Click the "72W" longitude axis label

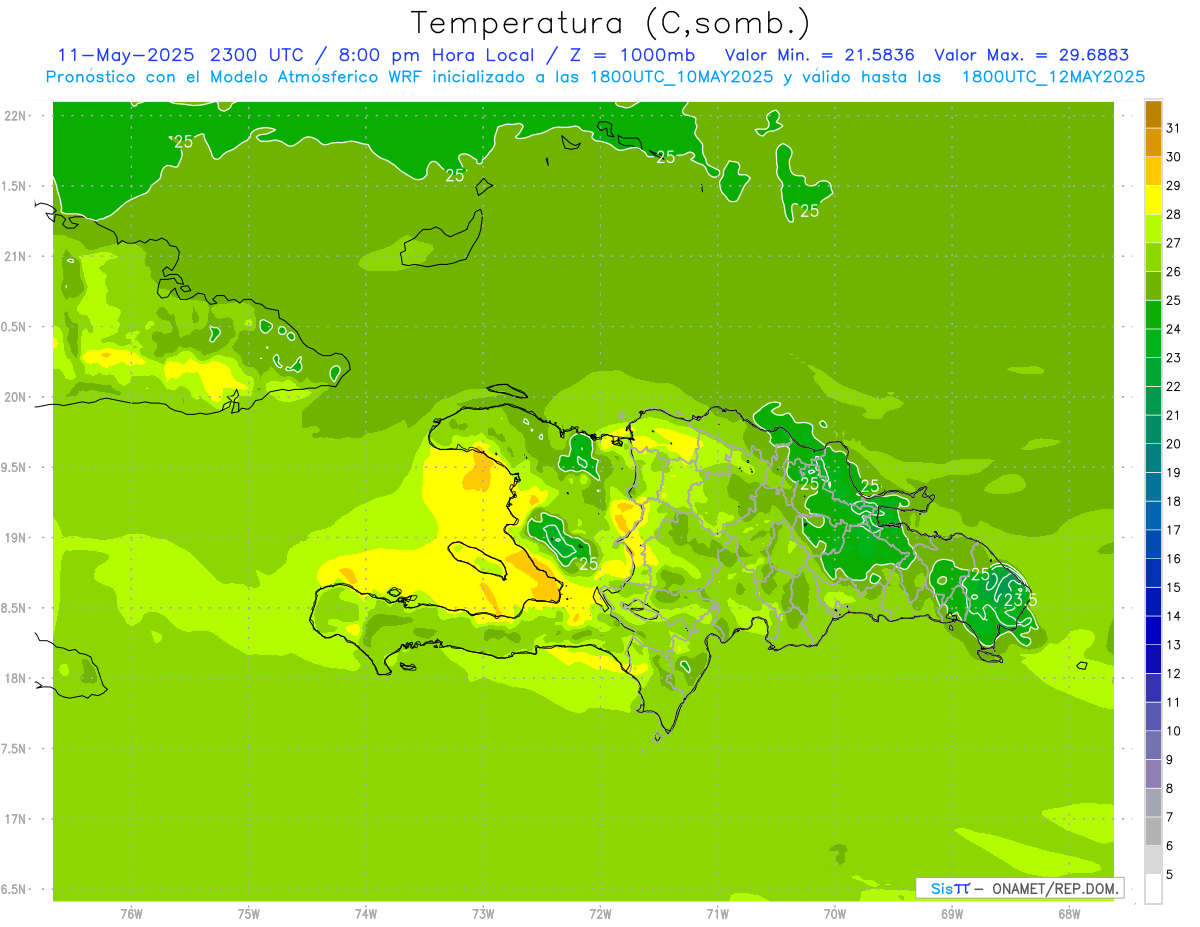click(600, 914)
